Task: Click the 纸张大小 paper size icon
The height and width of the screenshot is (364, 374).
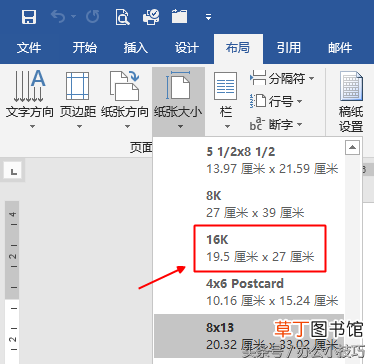Action: 178,85
